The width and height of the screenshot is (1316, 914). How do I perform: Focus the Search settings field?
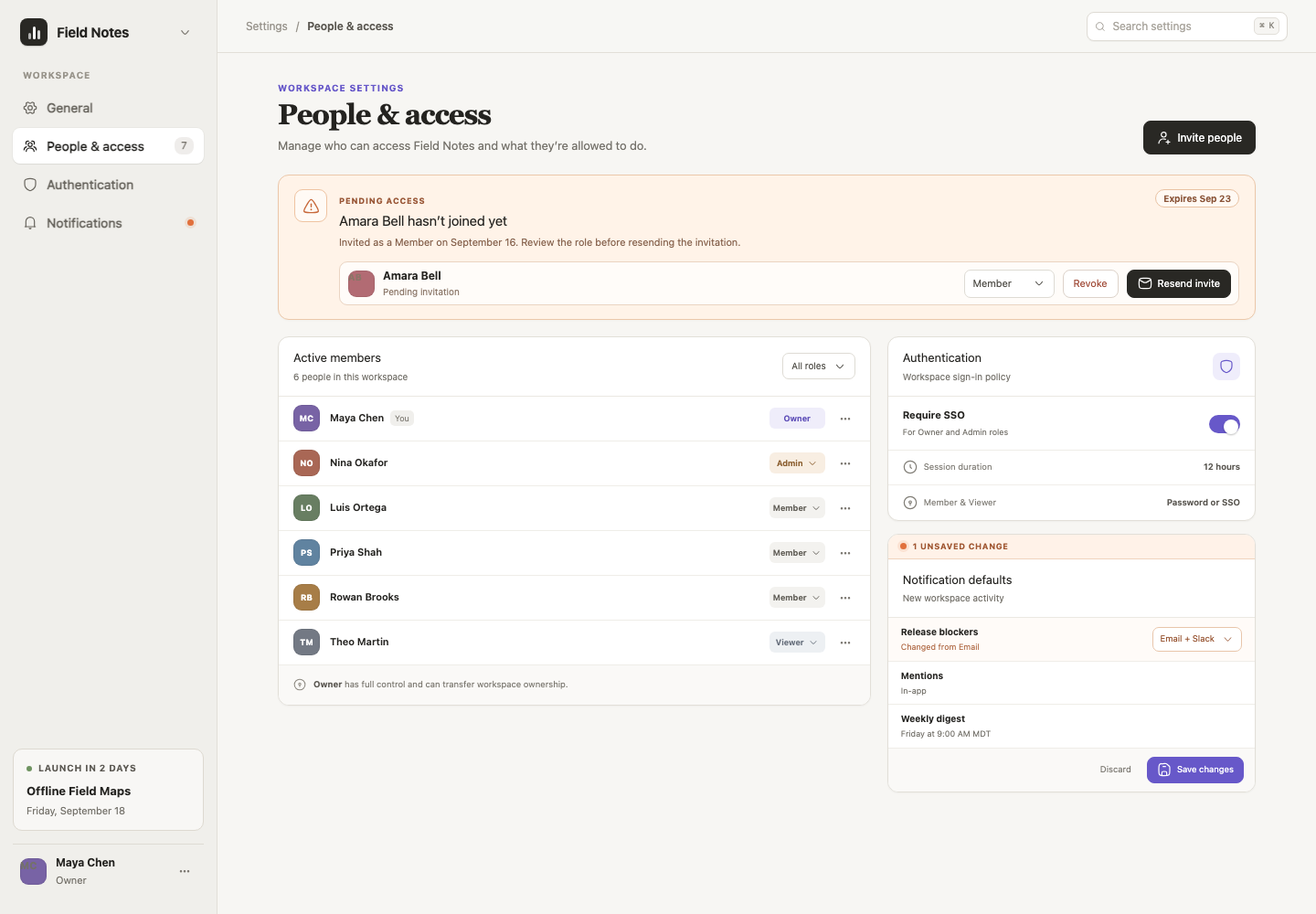point(1186,27)
